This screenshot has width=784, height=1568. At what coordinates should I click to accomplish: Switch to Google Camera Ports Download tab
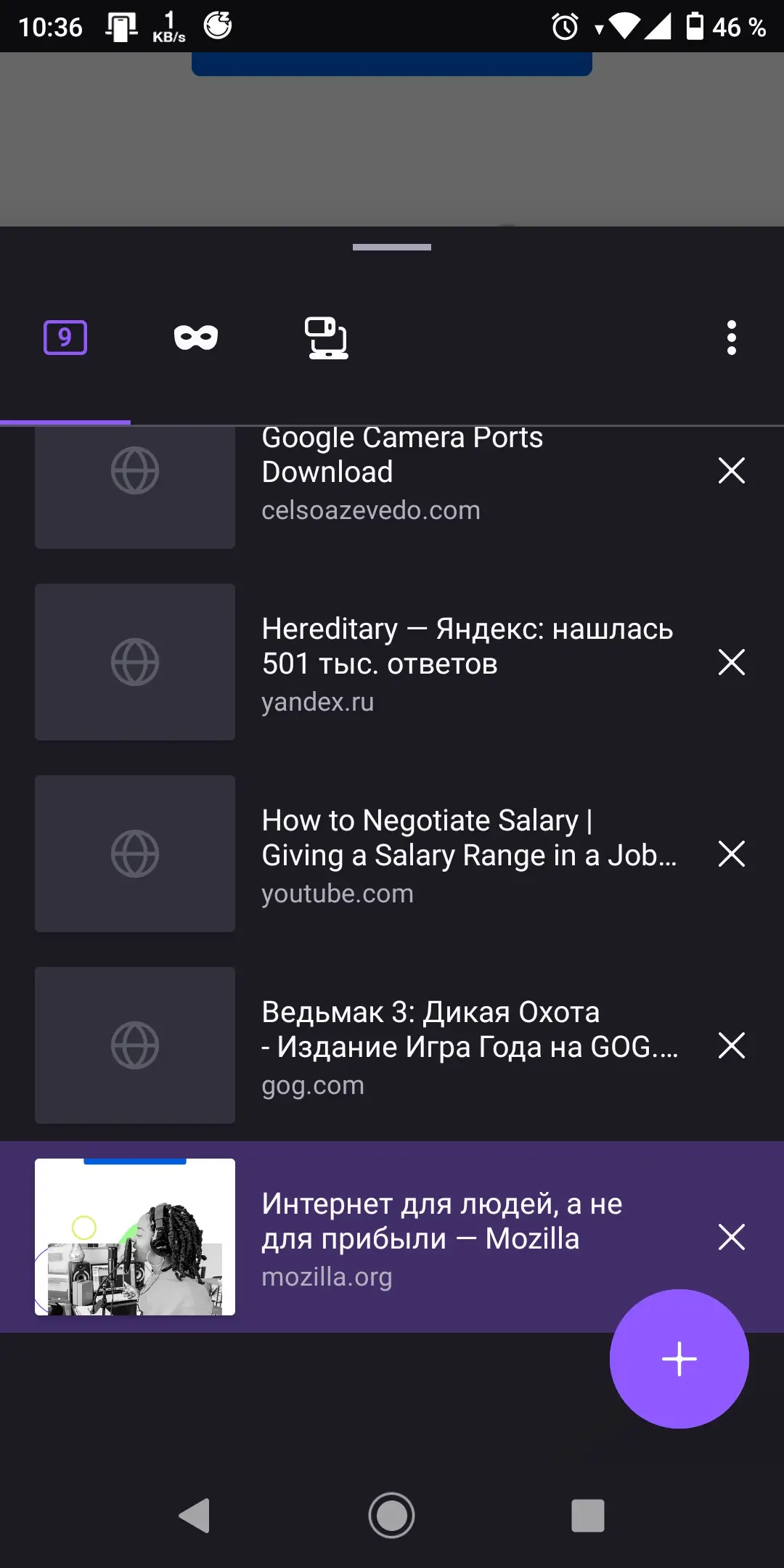pyautogui.click(x=402, y=454)
